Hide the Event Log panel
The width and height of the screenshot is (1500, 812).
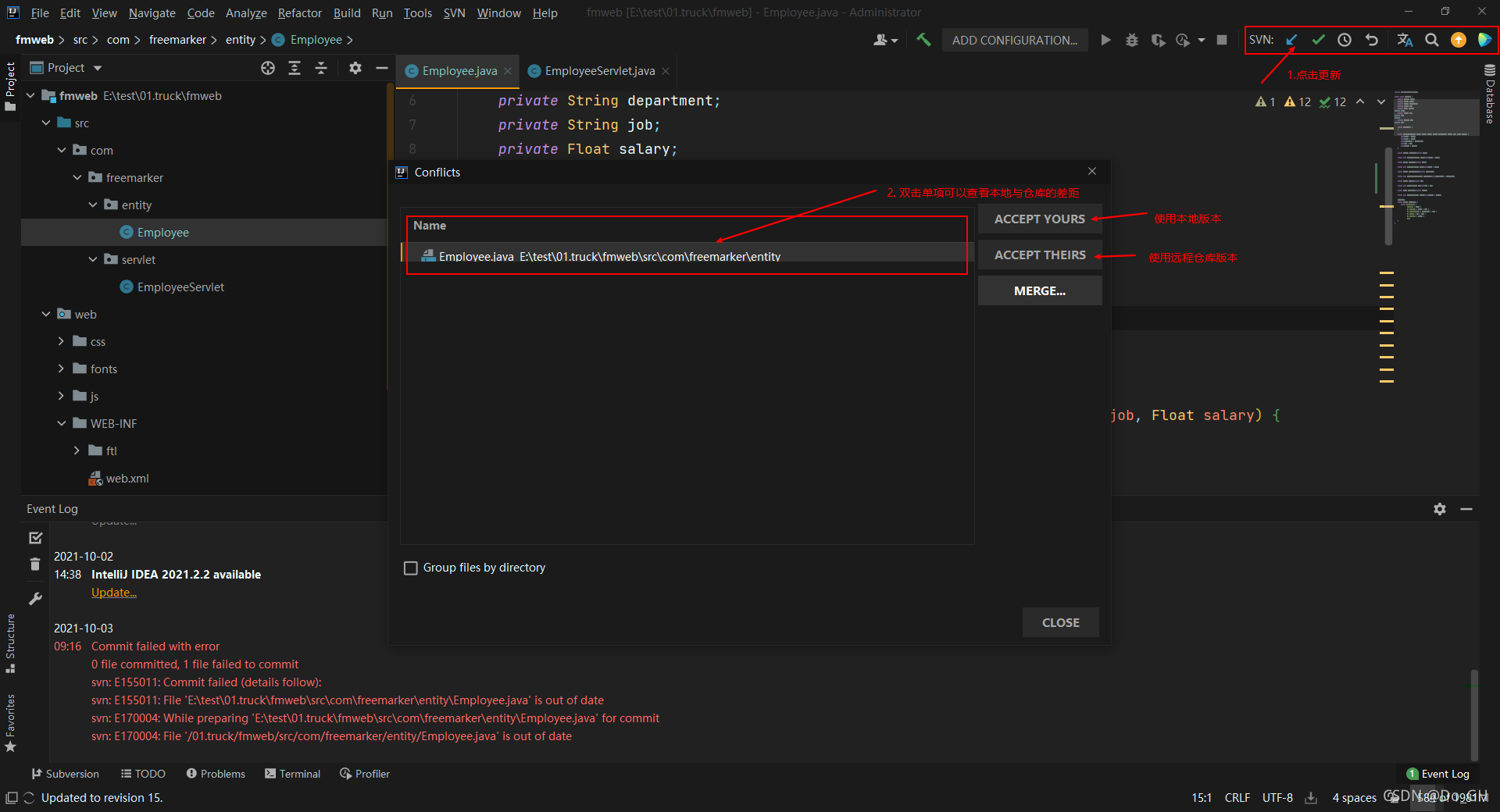1466,509
